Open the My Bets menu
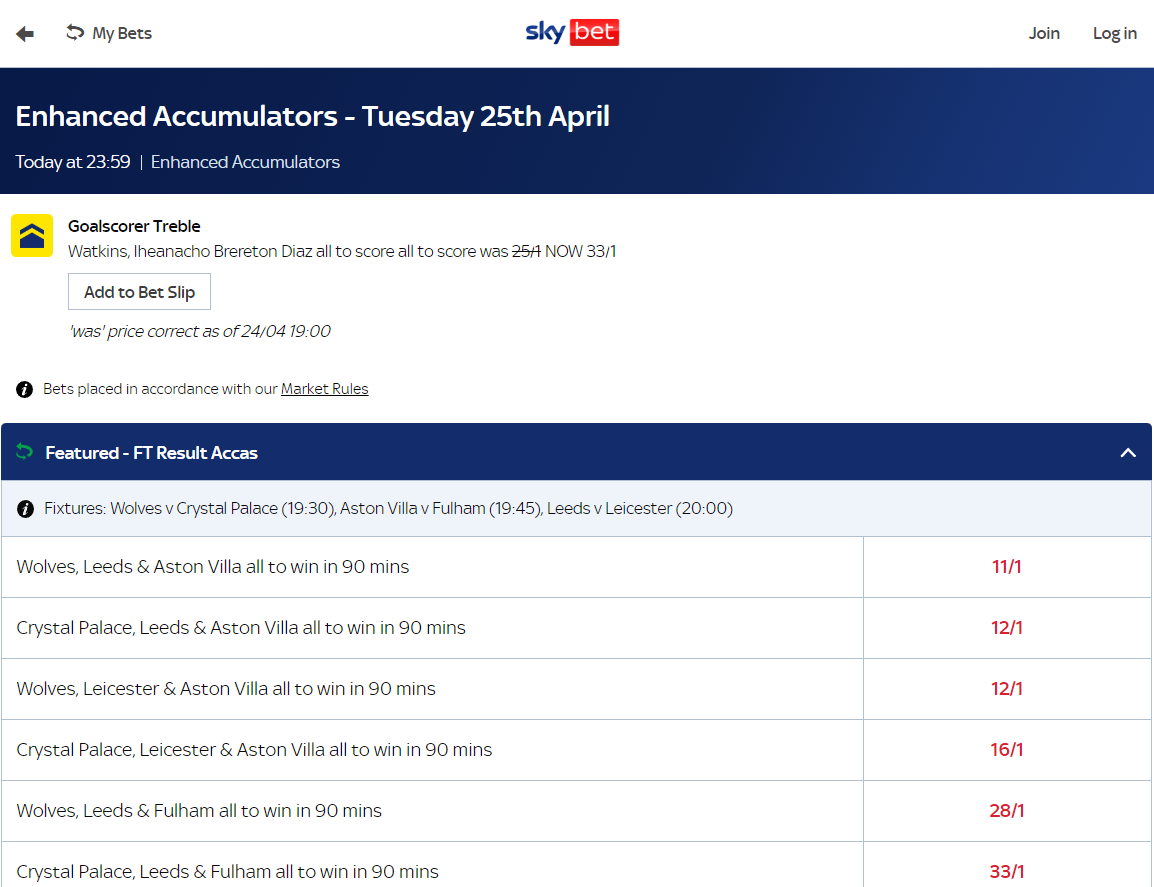 point(120,32)
